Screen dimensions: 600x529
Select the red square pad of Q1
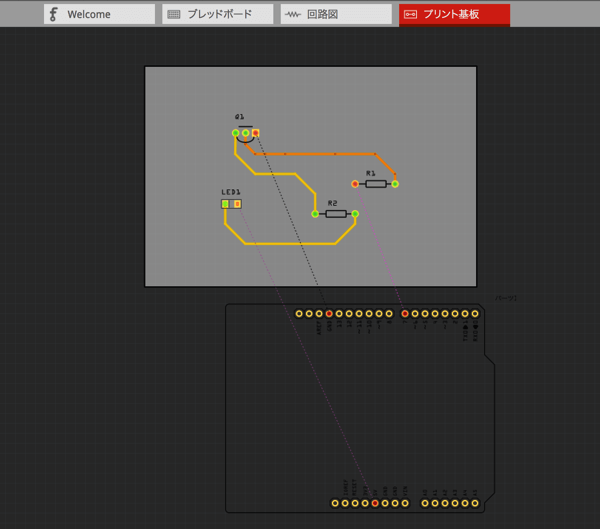click(x=255, y=133)
